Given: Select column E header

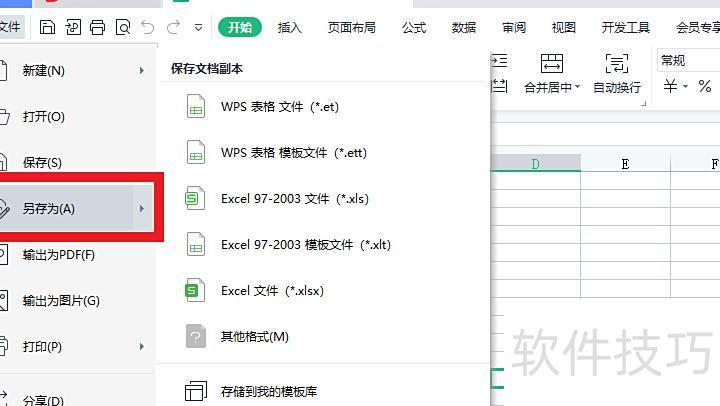Looking at the screenshot, I should click(x=625, y=164).
